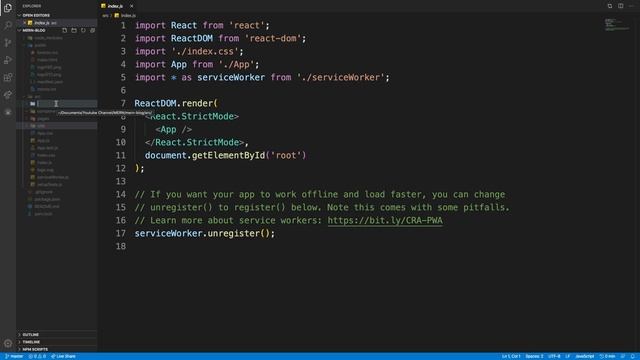Open the Search view in activity bar
The height and width of the screenshot is (360, 640).
pos(8,25)
